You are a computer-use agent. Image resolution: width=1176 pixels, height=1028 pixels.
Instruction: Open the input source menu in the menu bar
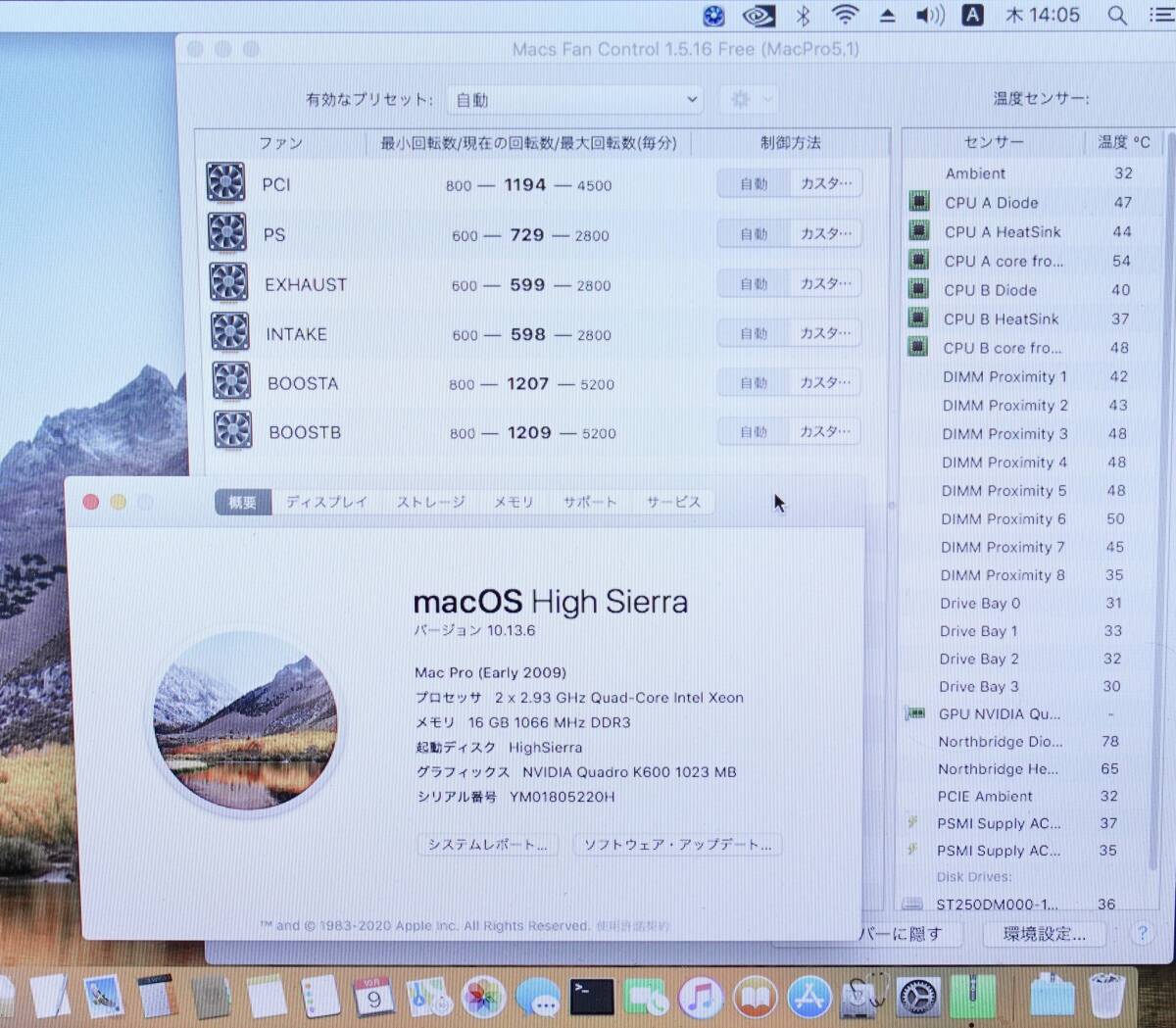coord(972,15)
